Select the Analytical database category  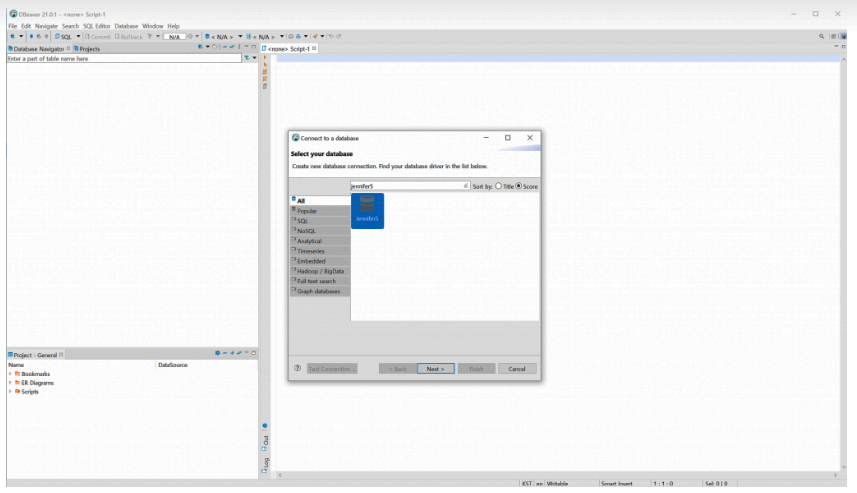pyautogui.click(x=320, y=241)
